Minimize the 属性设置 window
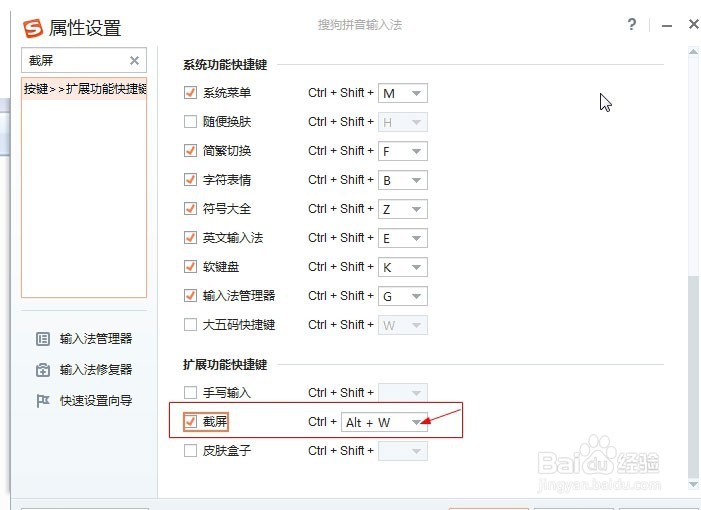Screen dimensions: 701x510 coord(667,26)
